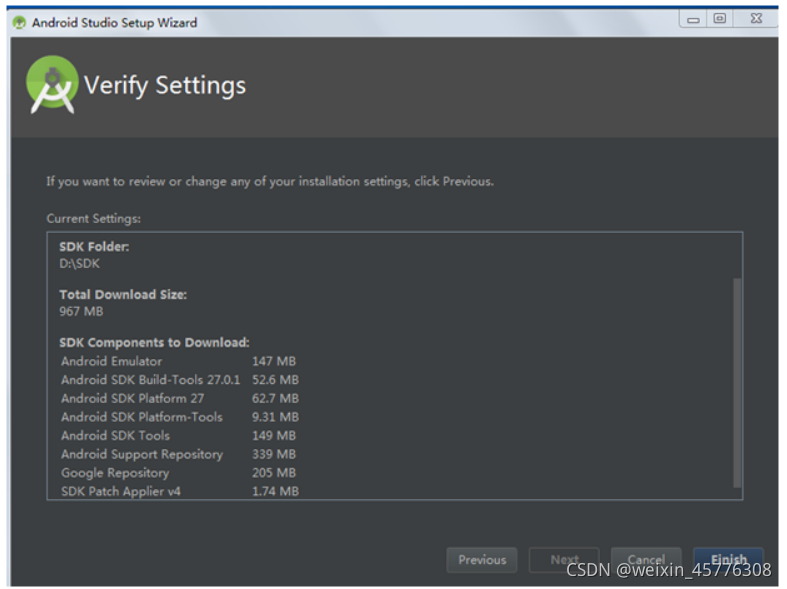Click the 62.7 MB size value
Image resolution: width=787 pixels, height=589 pixels.
(276, 398)
